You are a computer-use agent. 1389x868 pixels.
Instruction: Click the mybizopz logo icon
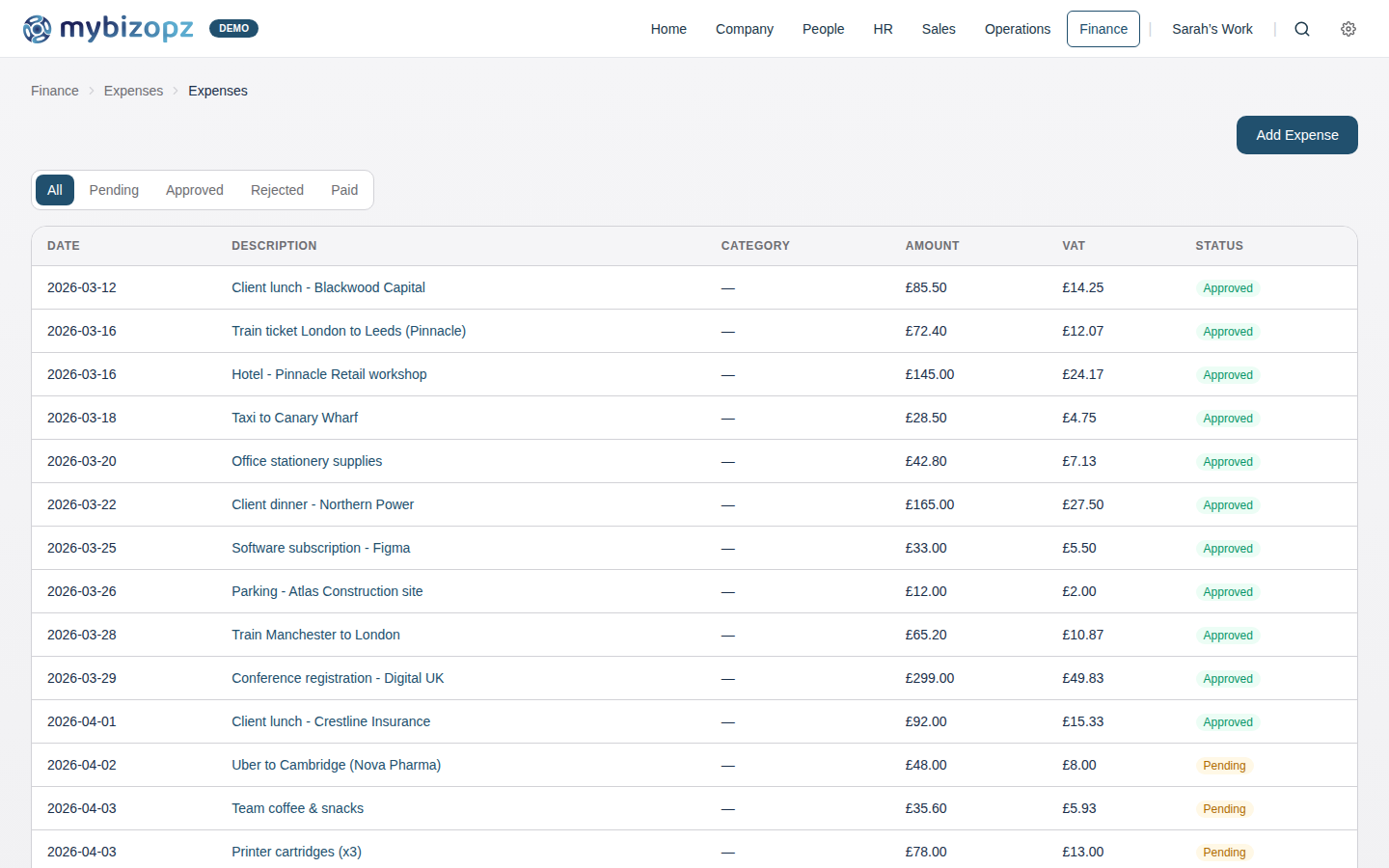38,29
